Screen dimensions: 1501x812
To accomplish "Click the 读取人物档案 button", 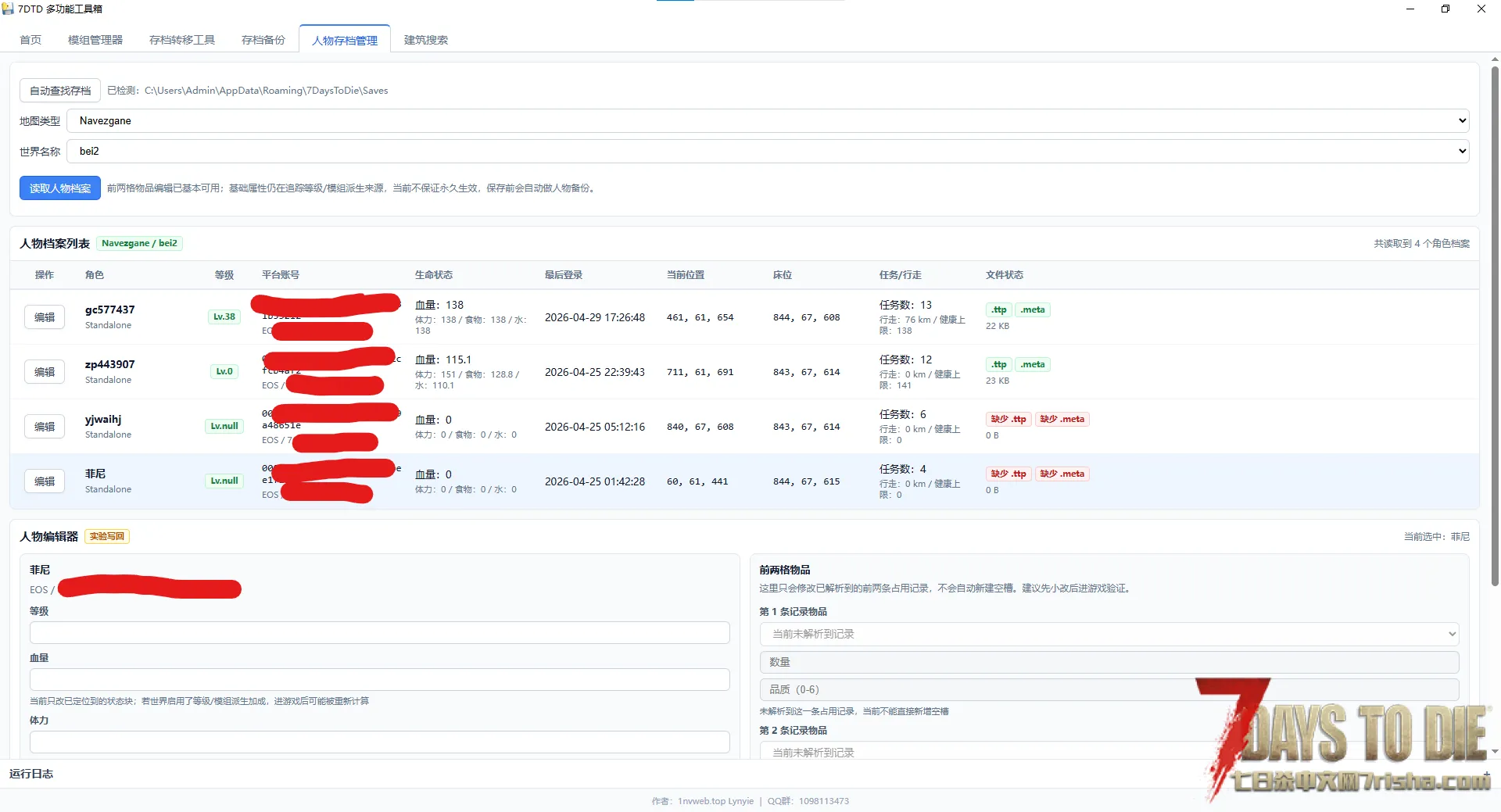I will (60, 188).
